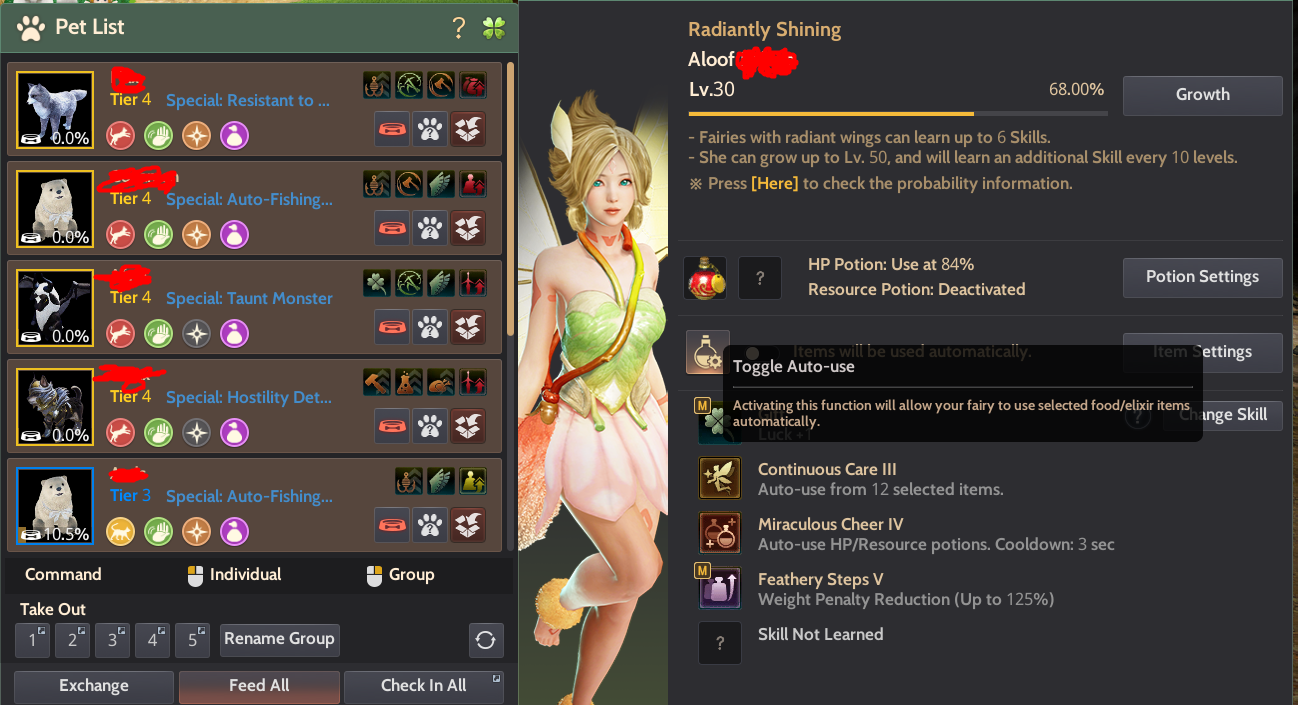This screenshot has width=1298, height=705.
Task: Toggle the red agility mode on first pet
Action: [121, 135]
